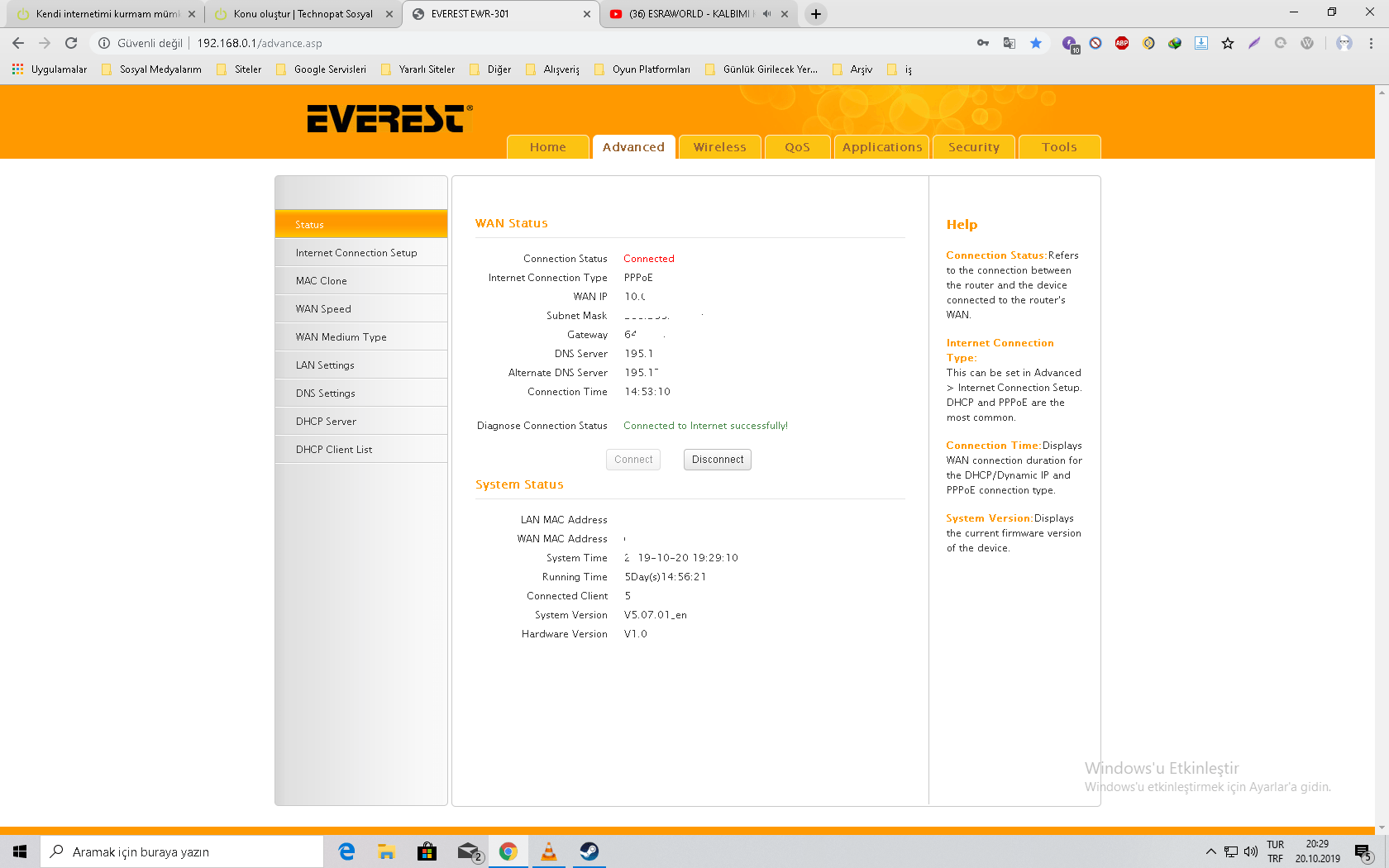Open a new browser tab

pyautogui.click(x=816, y=14)
